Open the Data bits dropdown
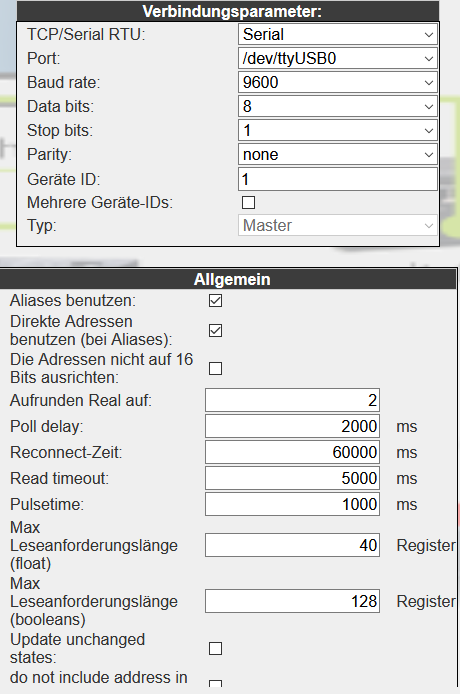The height and width of the screenshot is (694, 460). [x=337, y=106]
